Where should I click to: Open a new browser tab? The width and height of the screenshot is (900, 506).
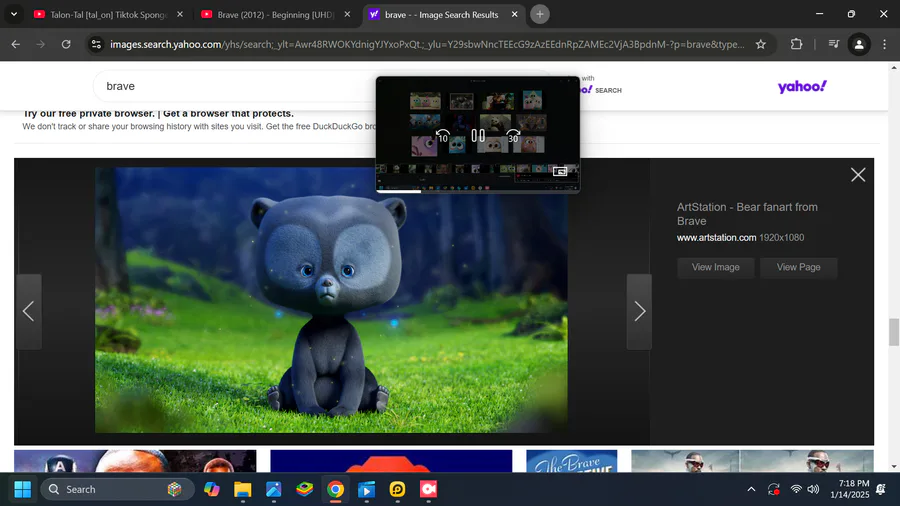click(x=540, y=14)
